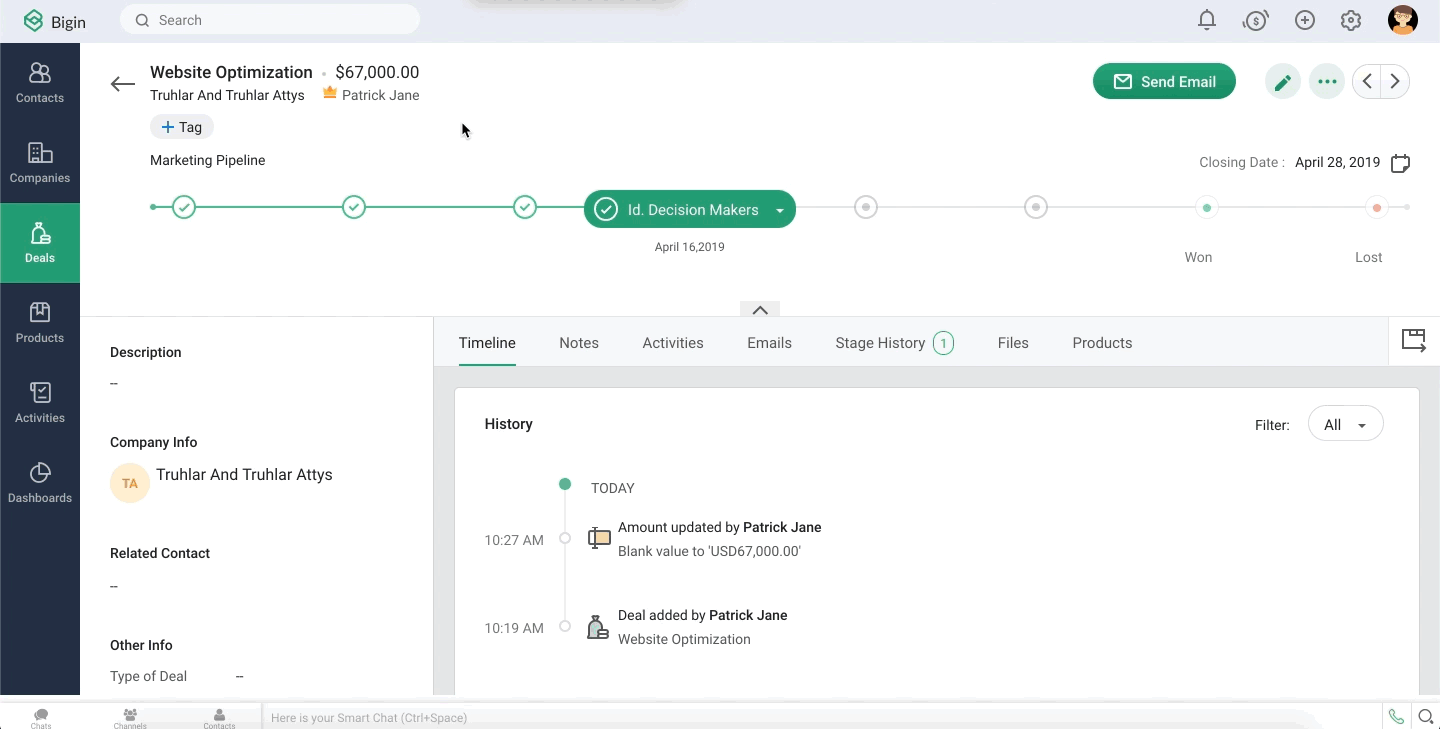Open the History filter All dropdown
The image size is (1440, 729).
1345,425
